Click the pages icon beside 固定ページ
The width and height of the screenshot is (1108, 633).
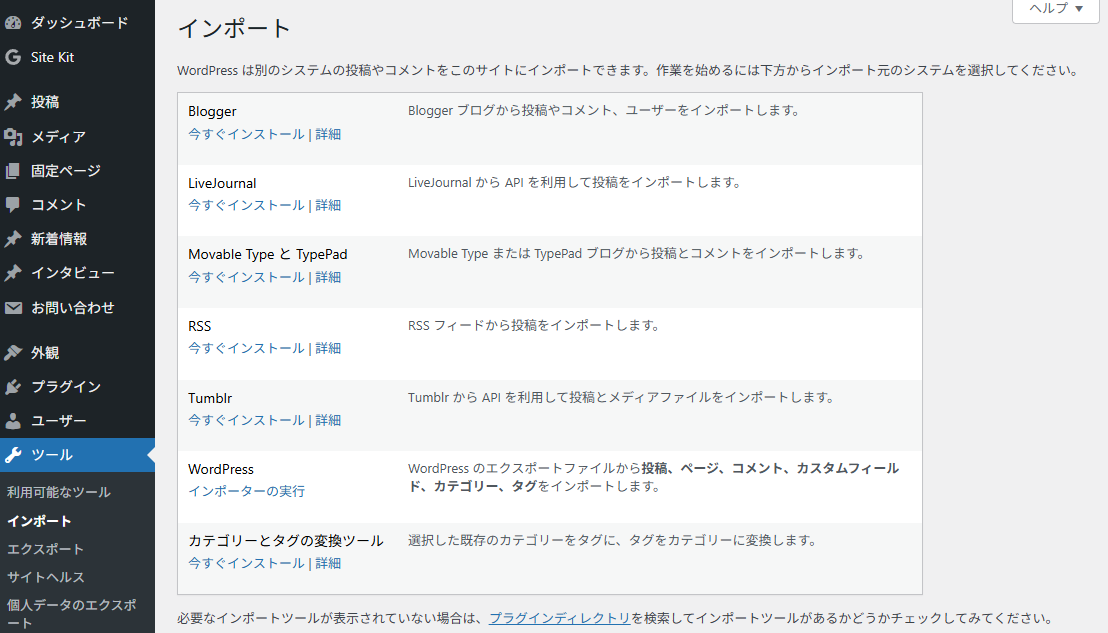[x=13, y=171]
